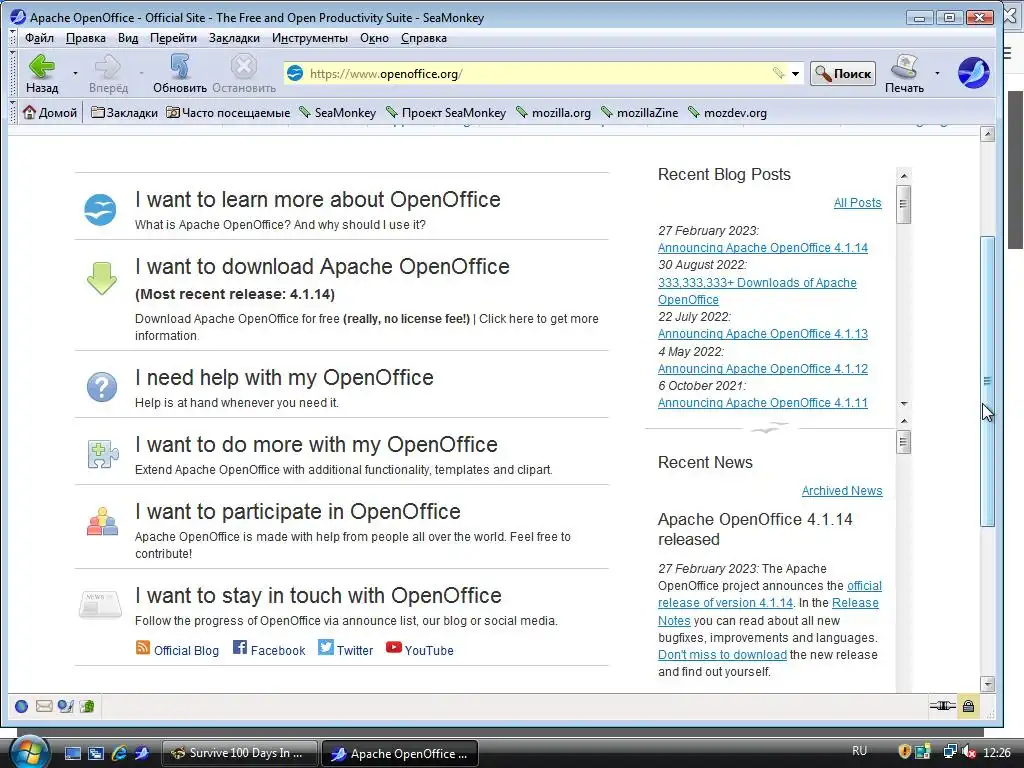Open the All Posts link
The image size is (1024, 768).
(x=857, y=202)
